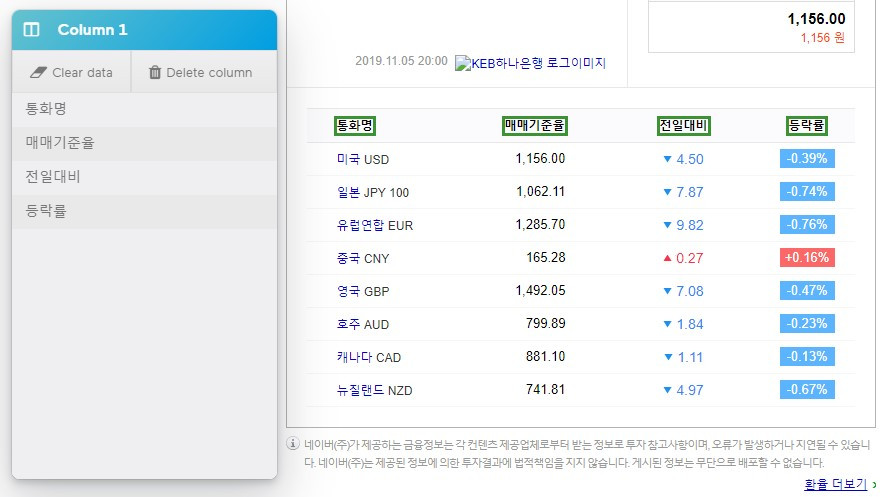Select 등락률 entry in Column 1 list
882x497 pixels.
(144, 211)
